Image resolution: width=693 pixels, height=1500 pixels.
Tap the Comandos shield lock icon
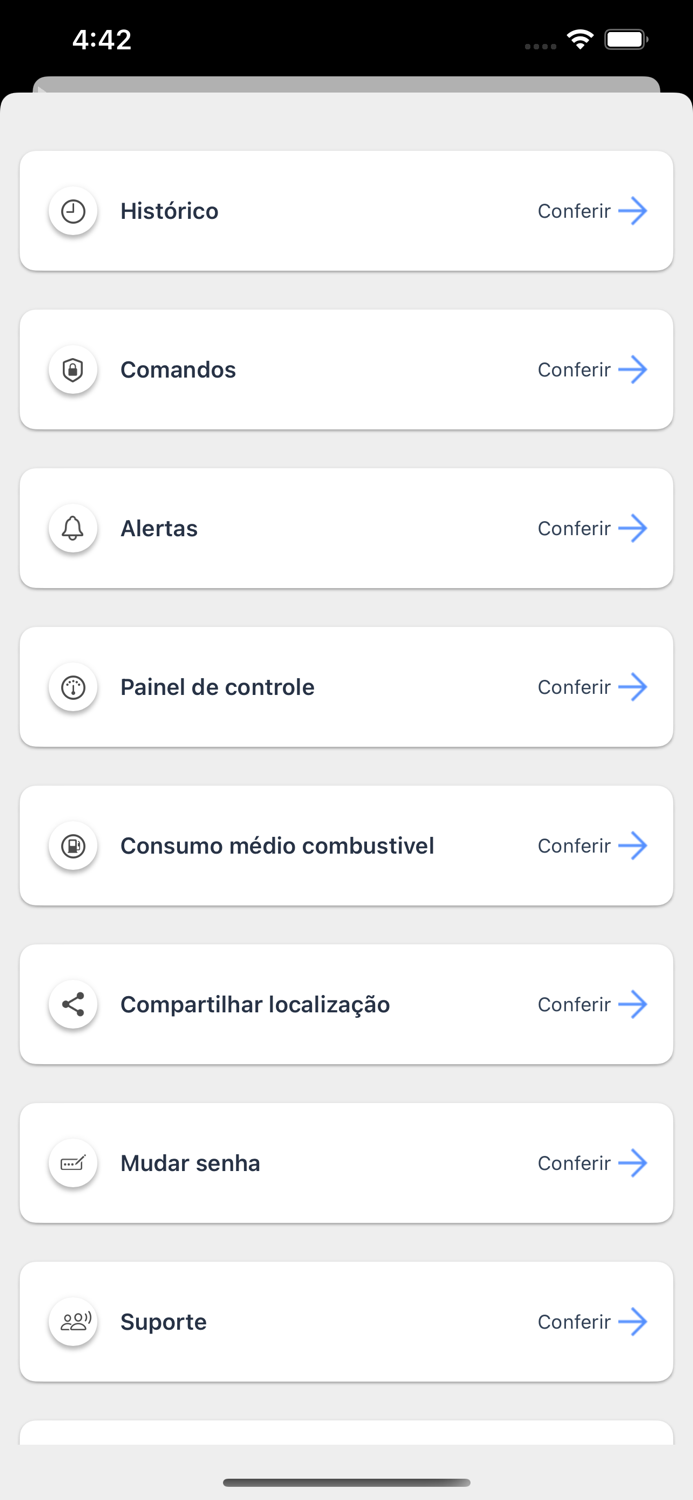72,369
